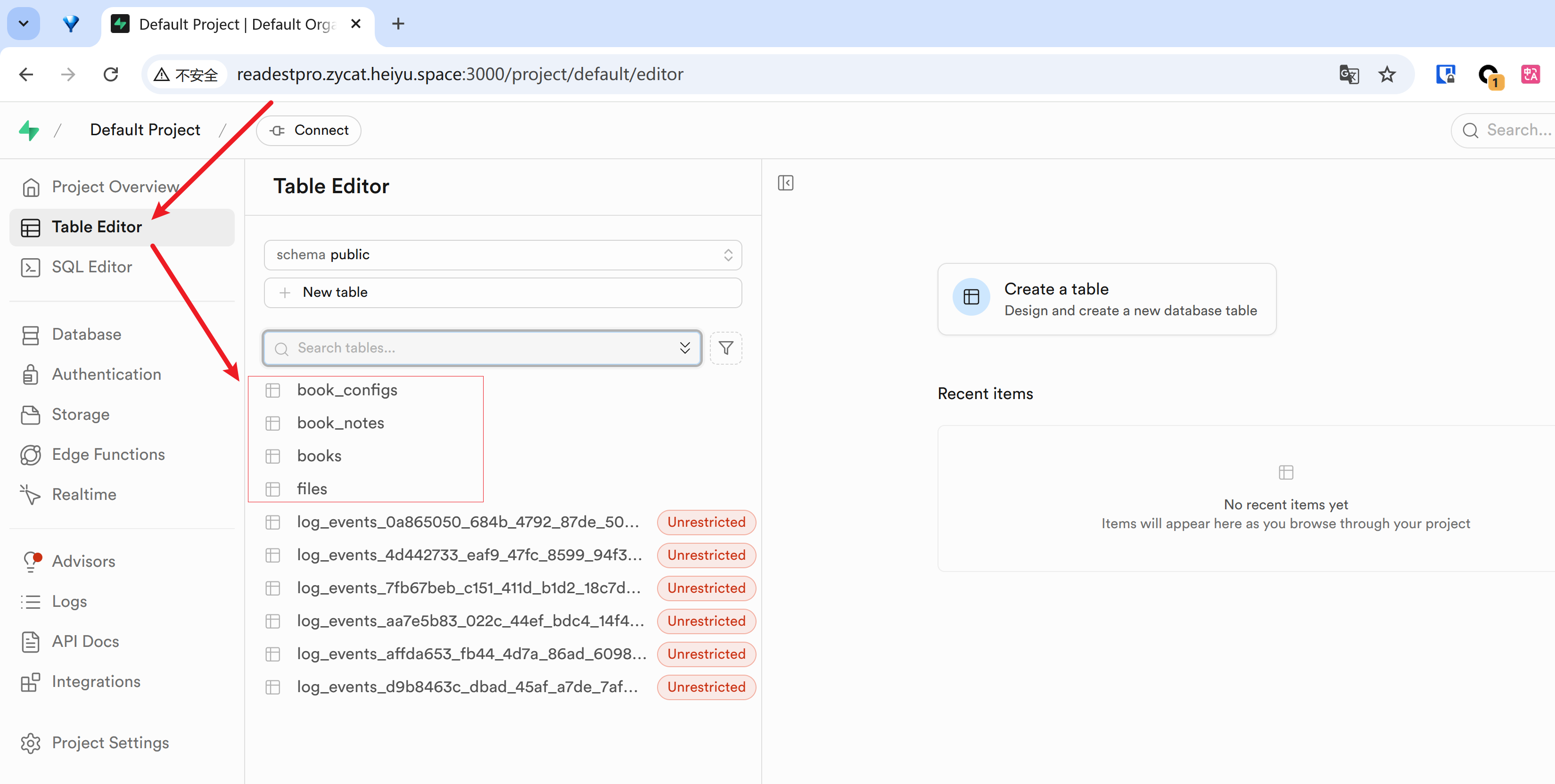Click the table filter funnel icon
The image size is (1555, 784).
point(725,348)
